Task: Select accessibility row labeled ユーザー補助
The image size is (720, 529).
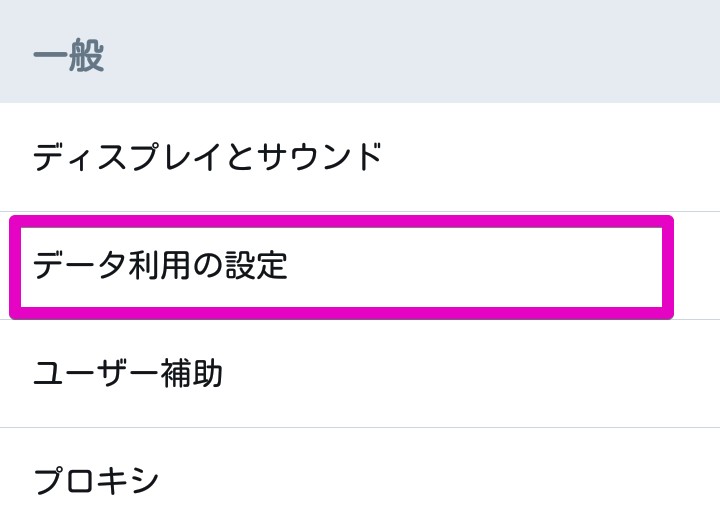Action: point(360,374)
